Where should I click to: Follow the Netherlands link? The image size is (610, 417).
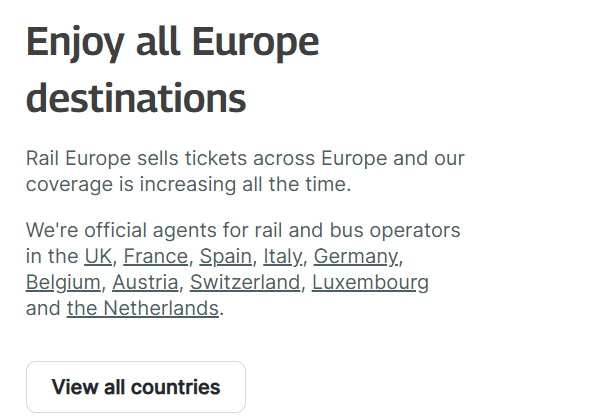tap(142, 308)
